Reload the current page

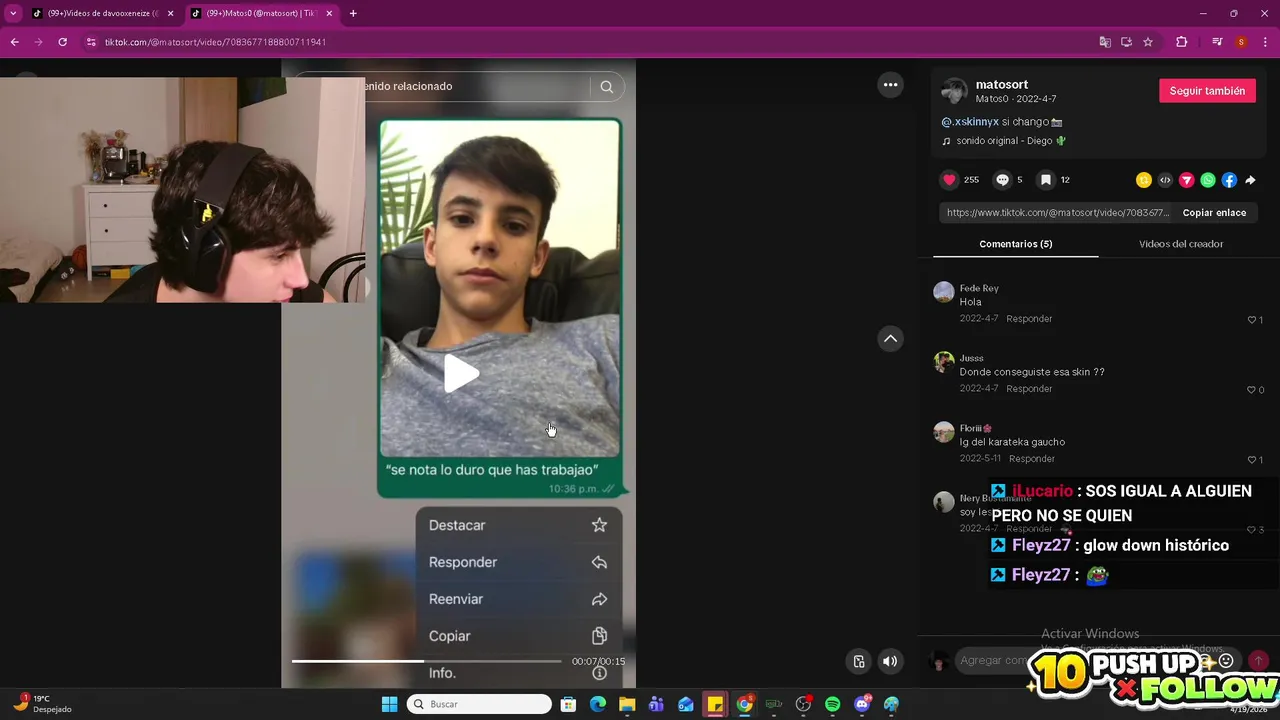[x=62, y=42]
